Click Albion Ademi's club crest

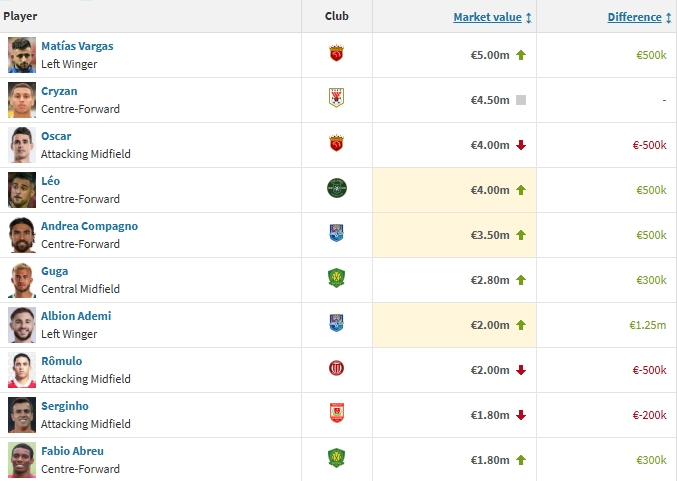336,323
